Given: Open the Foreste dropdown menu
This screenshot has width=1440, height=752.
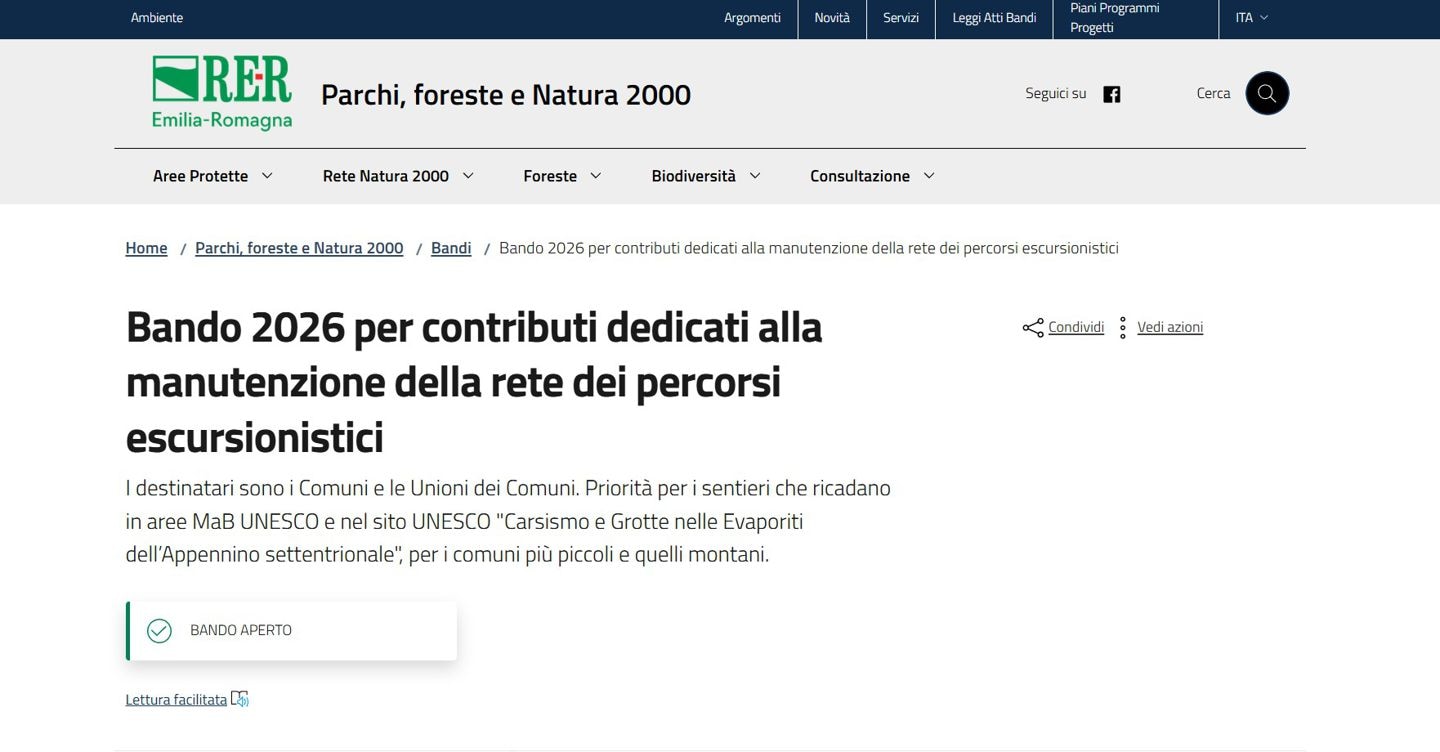Looking at the screenshot, I should click(562, 176).
